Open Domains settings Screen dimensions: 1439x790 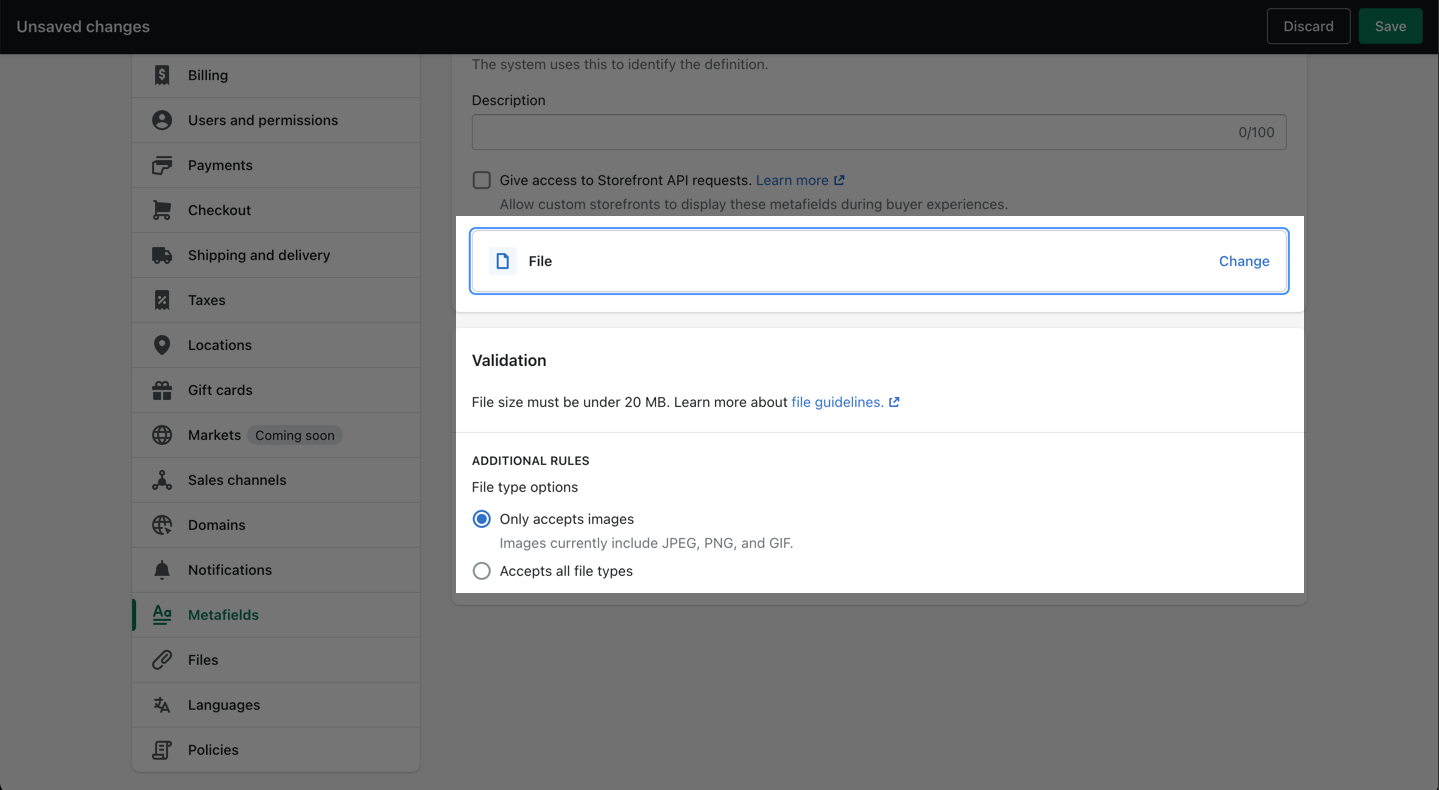pos(276,525)
